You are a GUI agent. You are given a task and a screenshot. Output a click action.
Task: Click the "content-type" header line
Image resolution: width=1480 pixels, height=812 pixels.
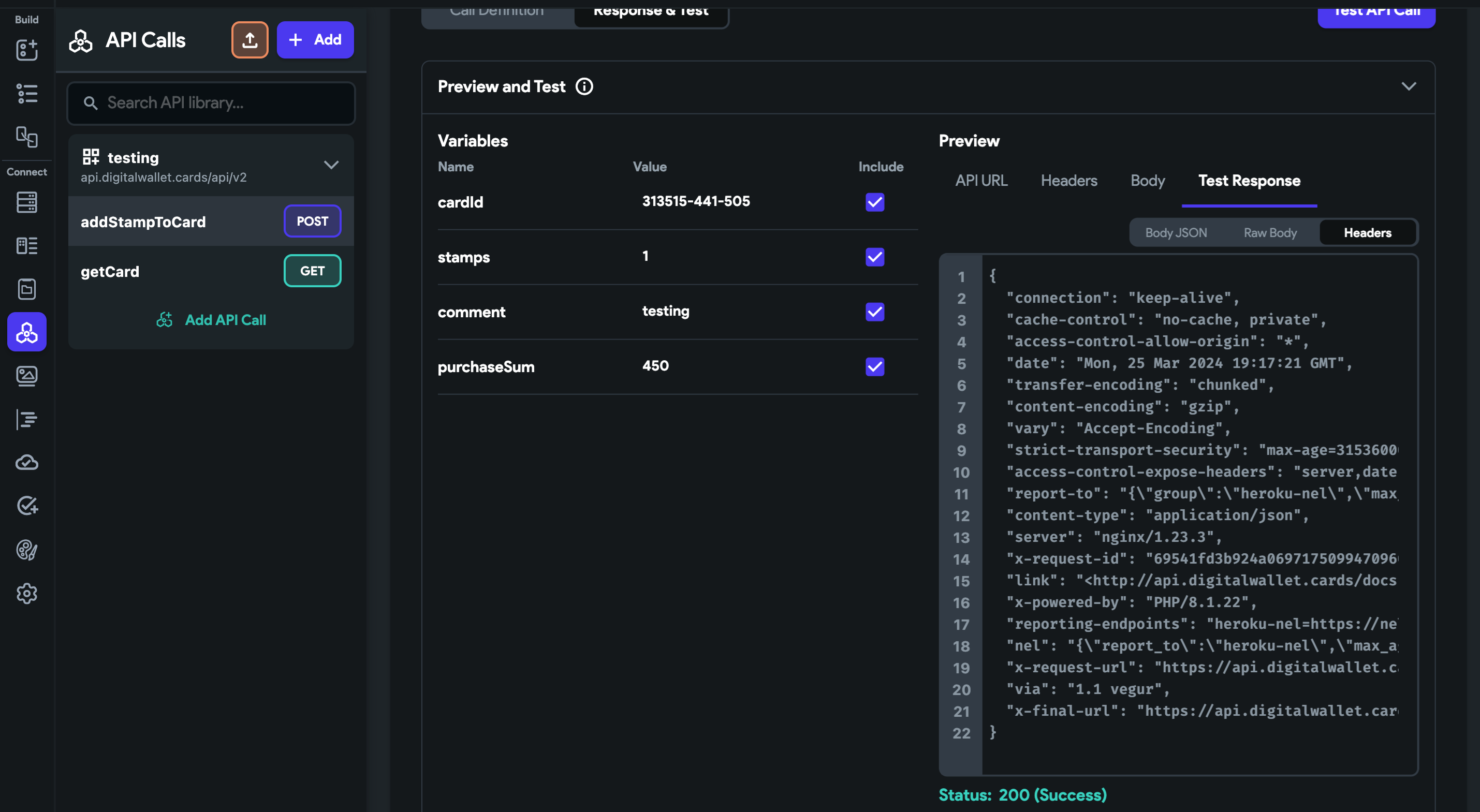coord(1156,515)
